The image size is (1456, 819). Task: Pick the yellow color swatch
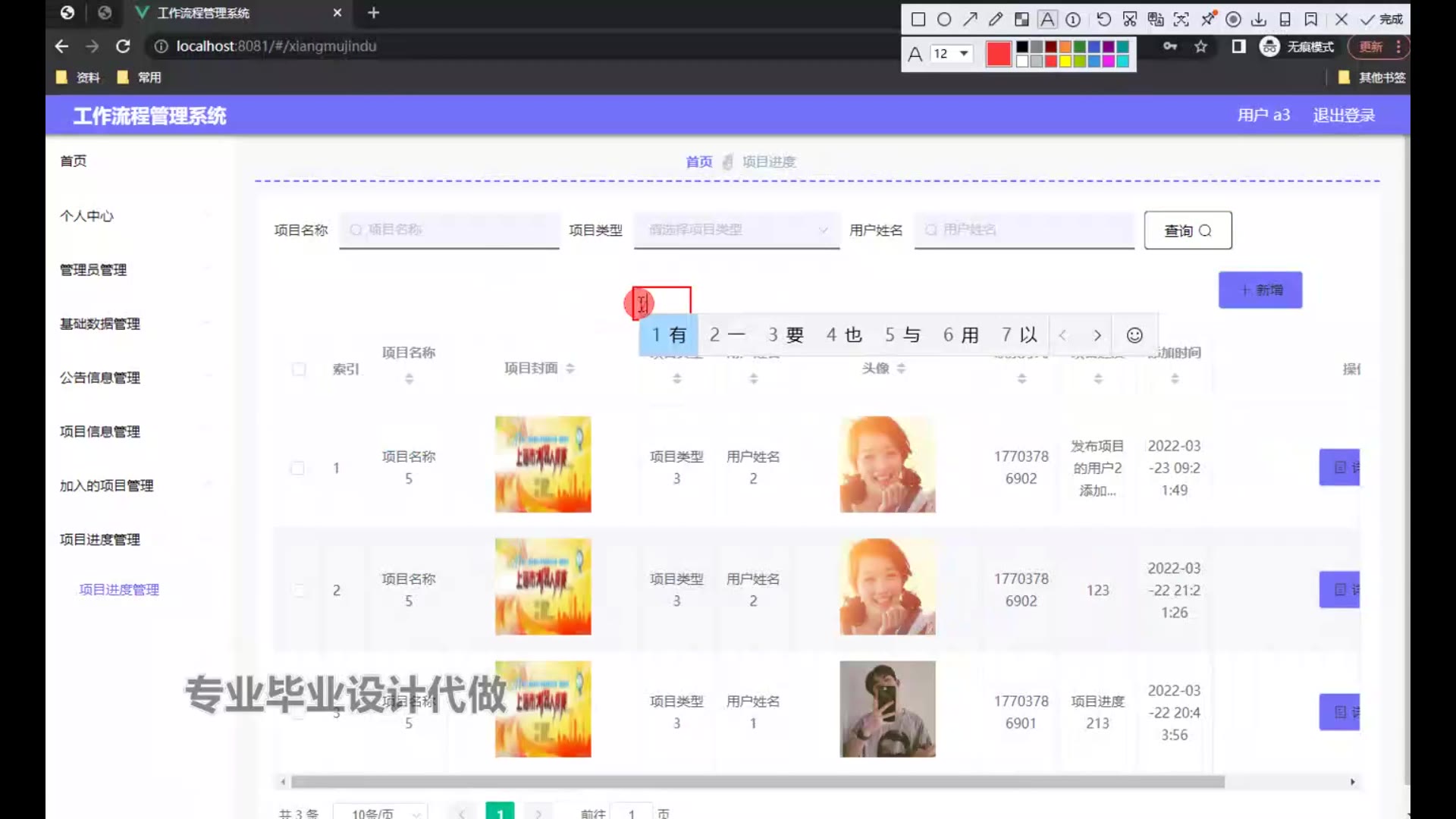[x=1065, y=61]
